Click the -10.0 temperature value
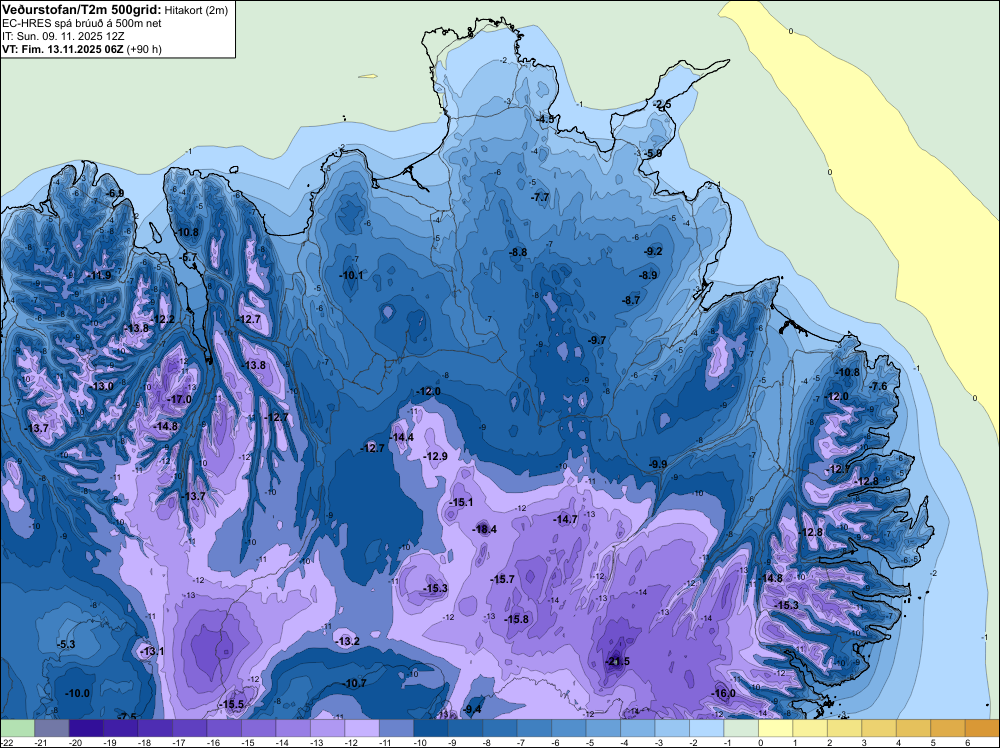 (x=77, y=693)
